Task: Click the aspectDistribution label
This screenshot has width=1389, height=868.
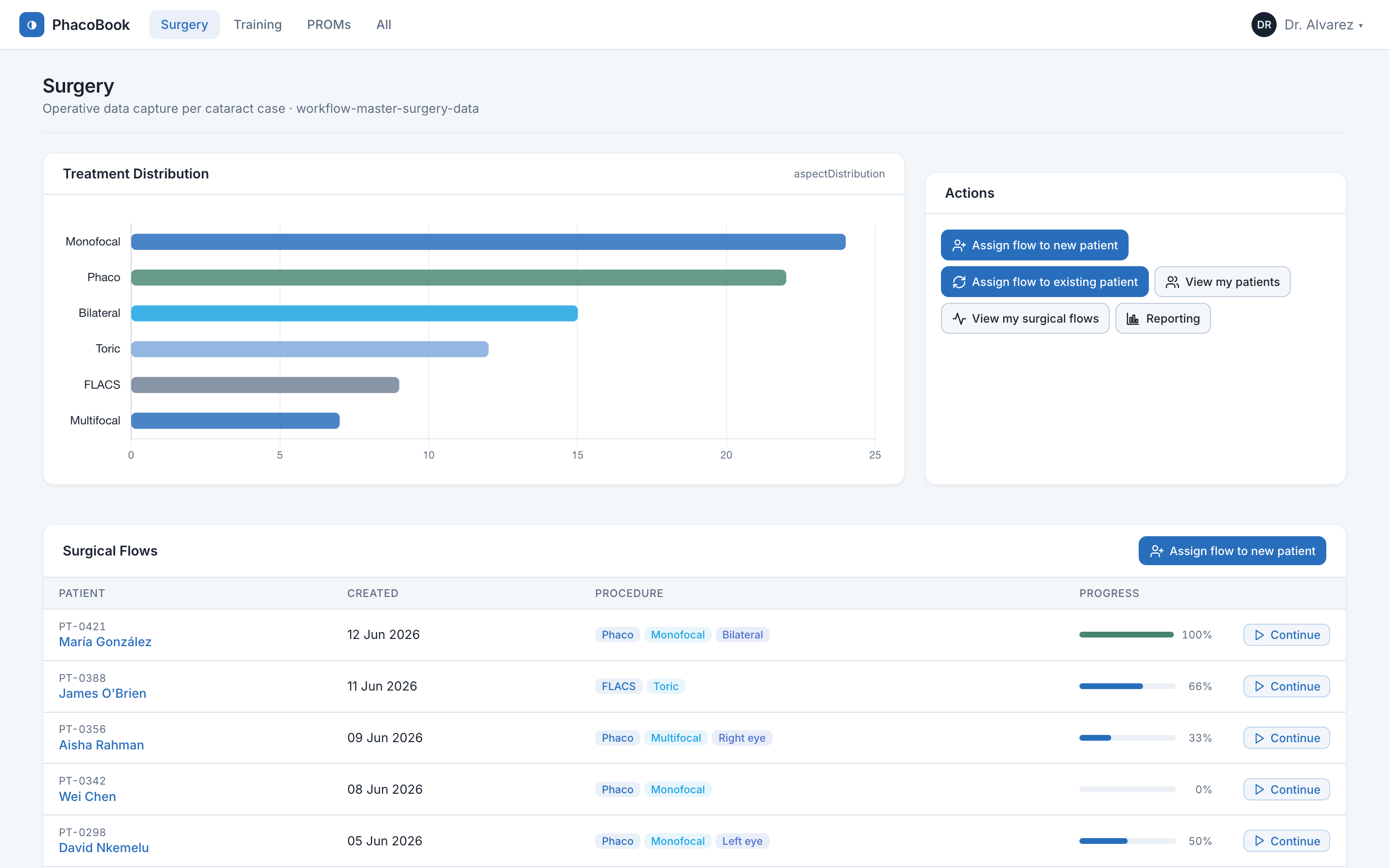Action: point(839,174)
